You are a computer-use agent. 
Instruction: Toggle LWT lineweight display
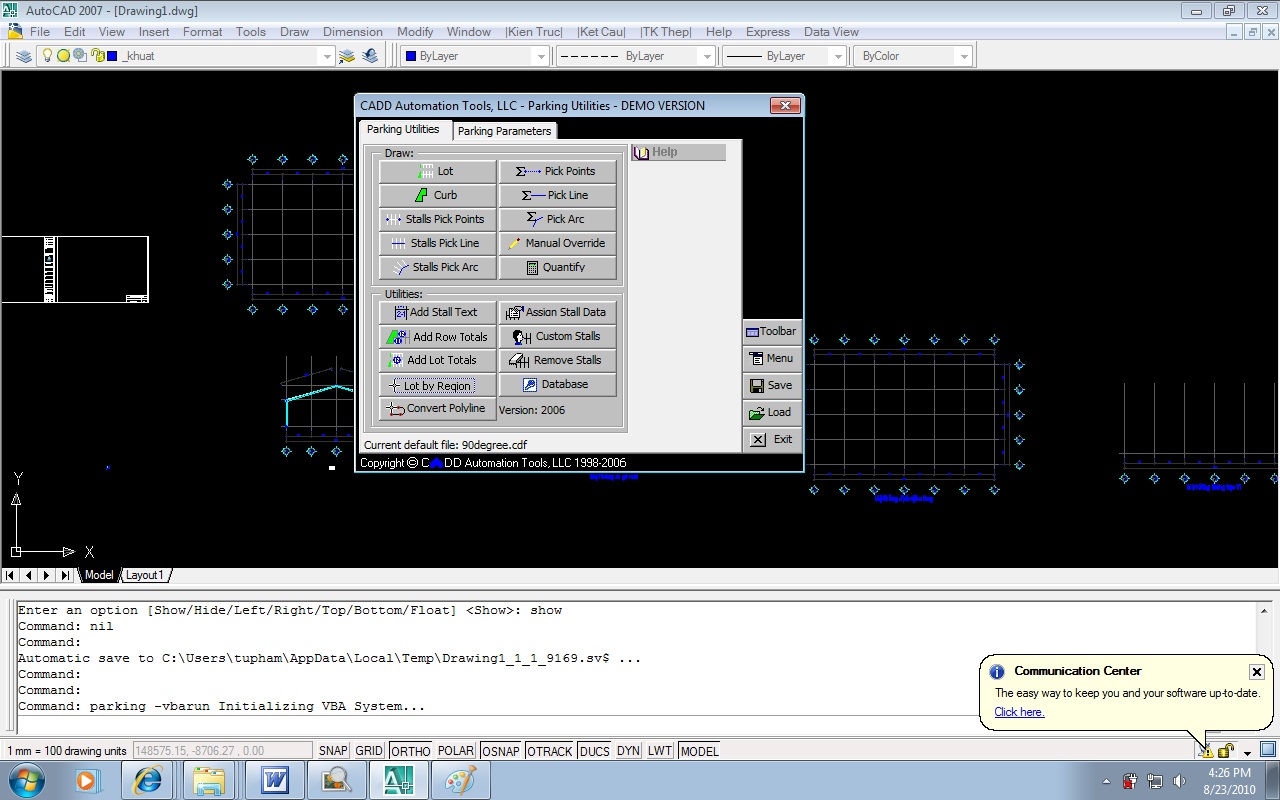coord(660,751)
